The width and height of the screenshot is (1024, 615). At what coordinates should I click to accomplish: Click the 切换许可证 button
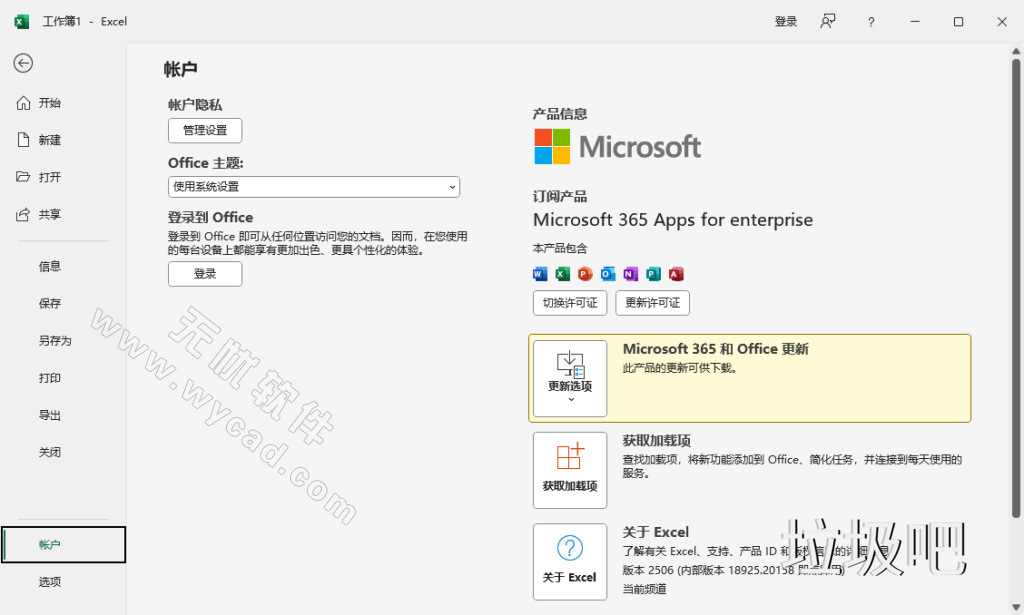569,302
